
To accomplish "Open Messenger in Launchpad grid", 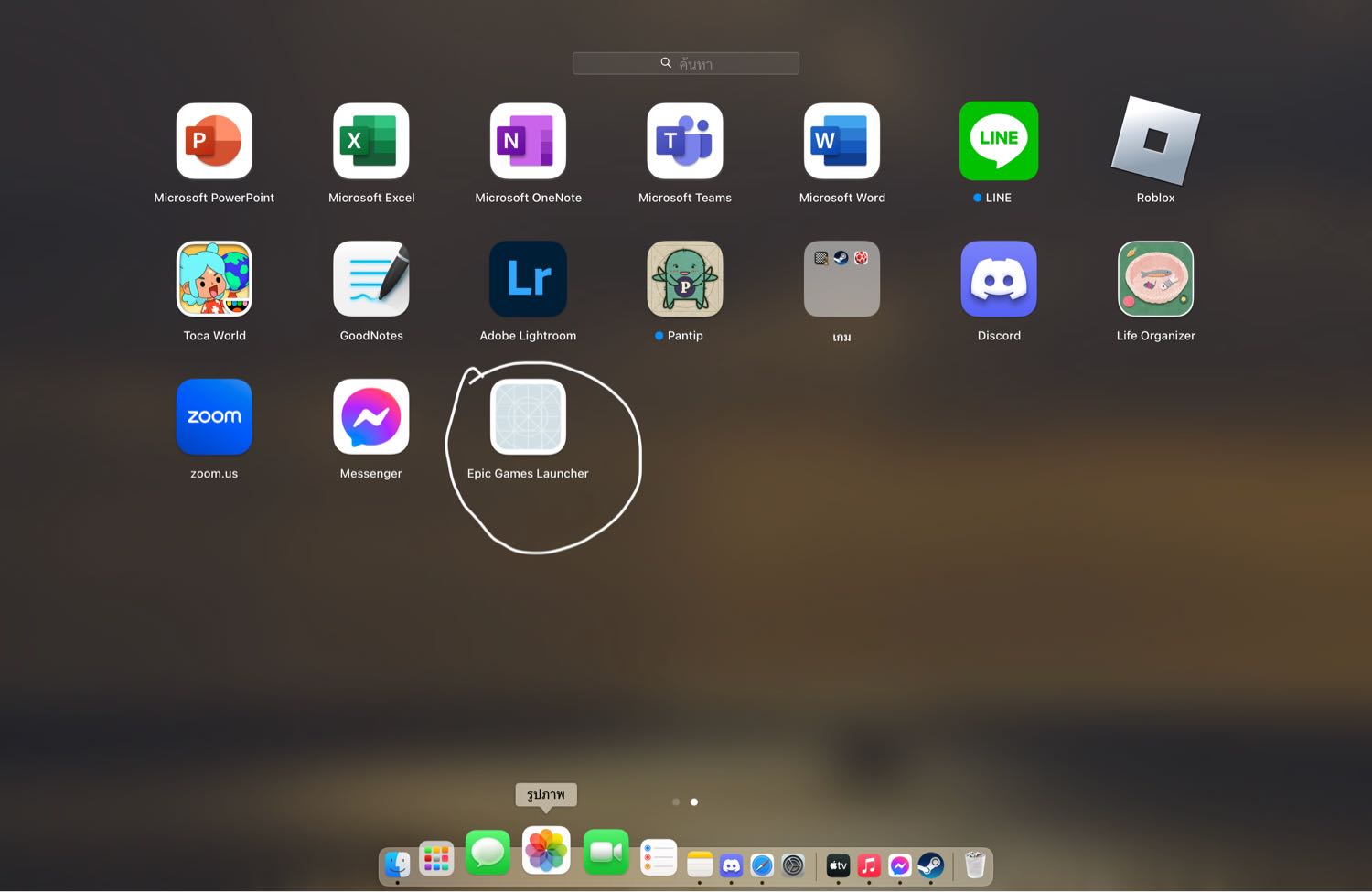I will (x=371, y=417).
